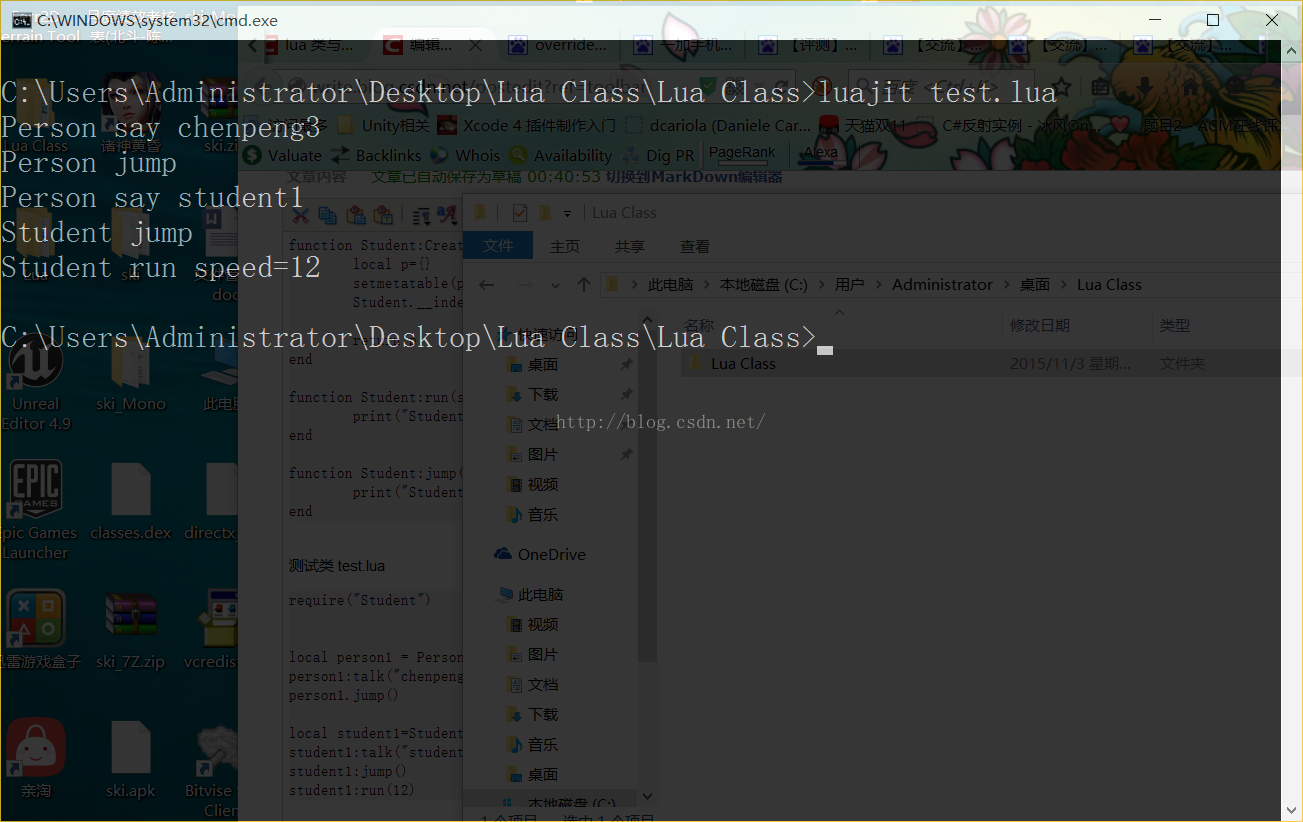
Task: Click PageRank indicator in browser toolbar
Action: (742, 153)
